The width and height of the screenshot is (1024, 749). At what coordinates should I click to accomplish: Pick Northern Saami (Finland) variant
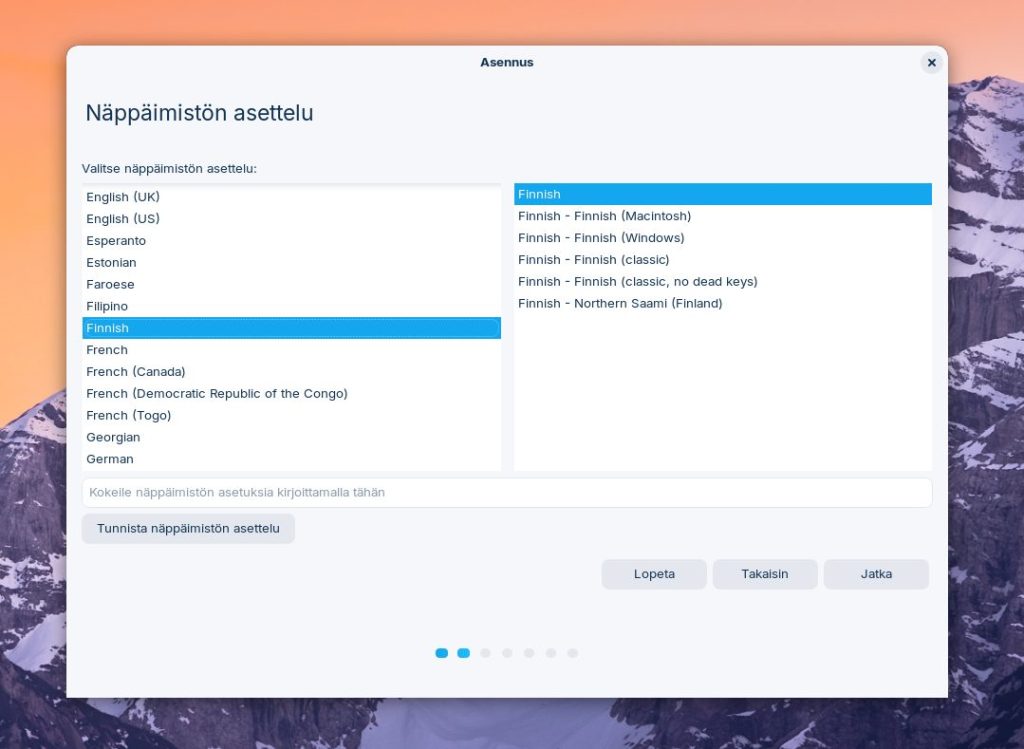coord(723,304)
